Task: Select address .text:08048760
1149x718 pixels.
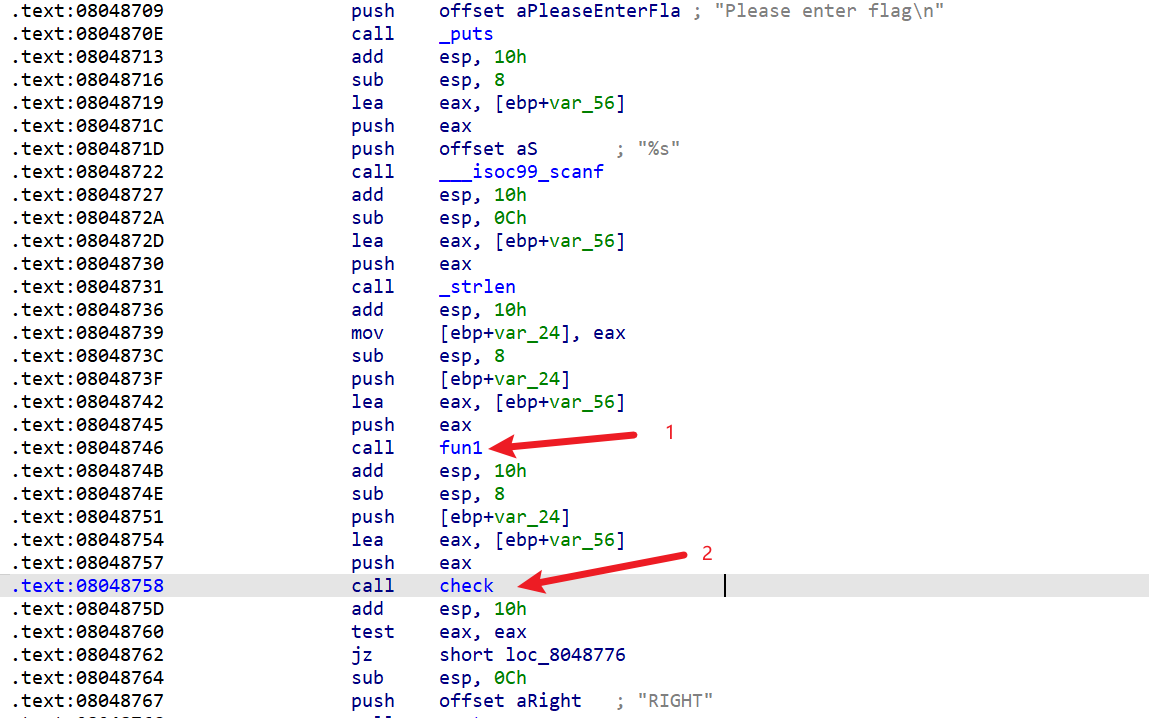Action: (87, 632)
